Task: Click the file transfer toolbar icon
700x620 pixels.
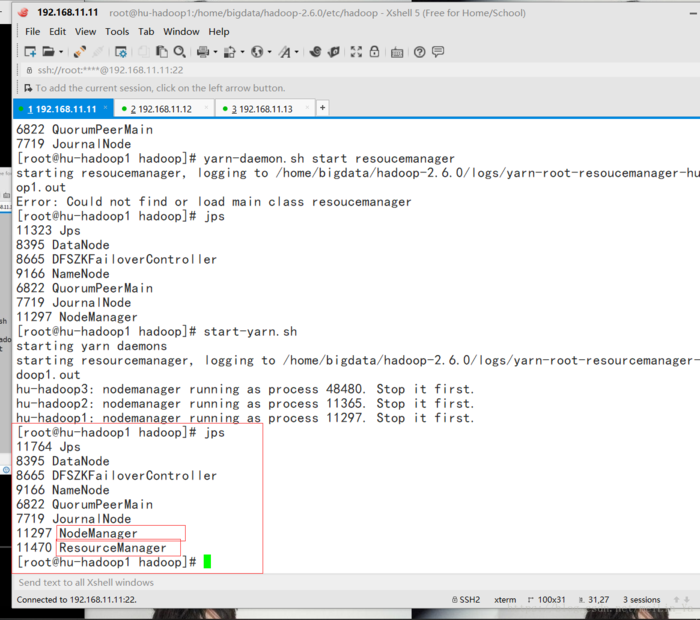Action: point(229,52)
